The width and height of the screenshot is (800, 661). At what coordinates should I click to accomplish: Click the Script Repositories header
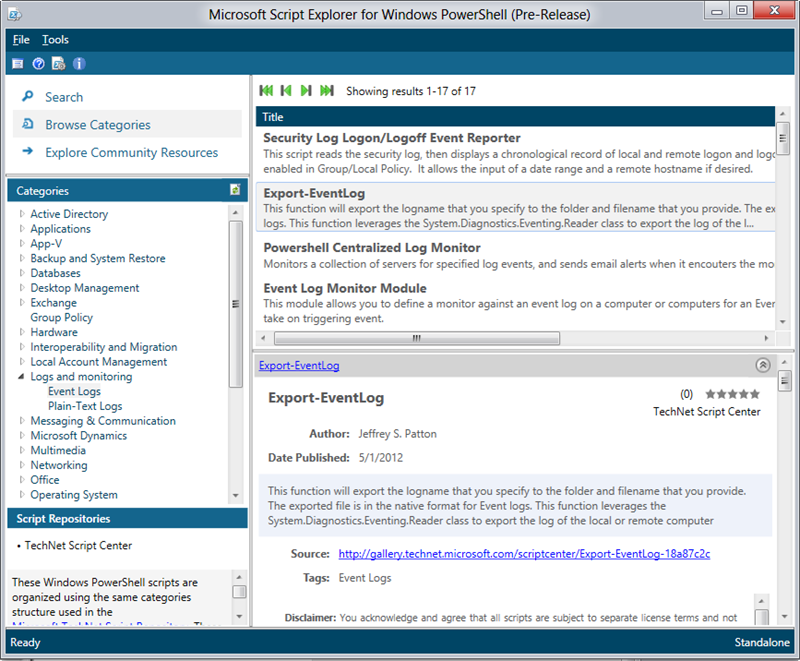pyautogui.click(x=127, y=519)
